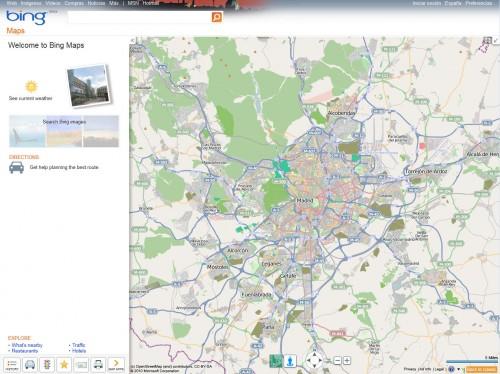This screenshot has height=374, width=500.
Task: Click the green map style thumbnail
Action: coord(276,361)
